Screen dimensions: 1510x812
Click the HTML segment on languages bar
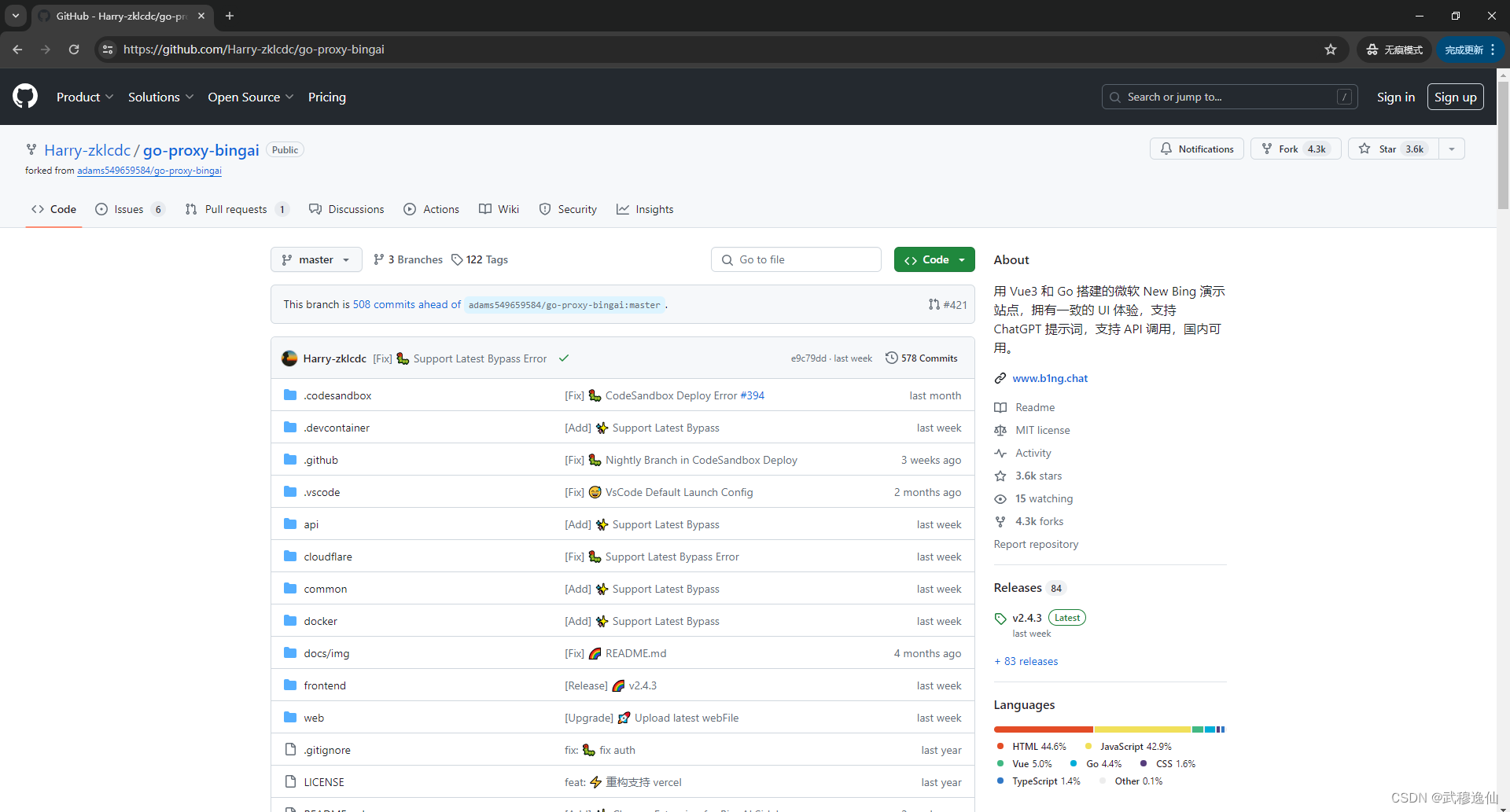1042,729
